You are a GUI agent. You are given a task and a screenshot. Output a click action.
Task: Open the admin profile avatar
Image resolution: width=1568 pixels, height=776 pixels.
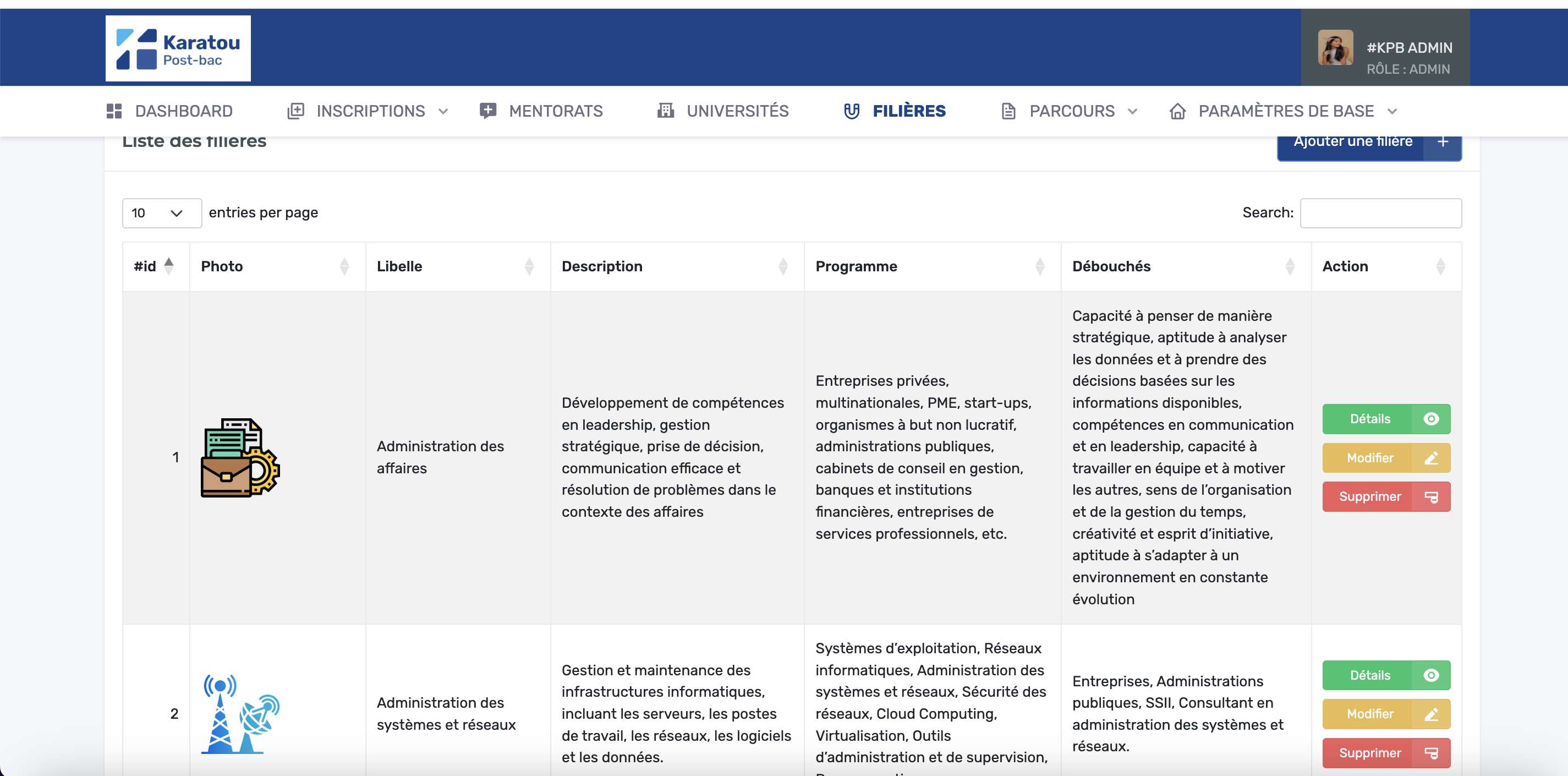pos(1335,47)
